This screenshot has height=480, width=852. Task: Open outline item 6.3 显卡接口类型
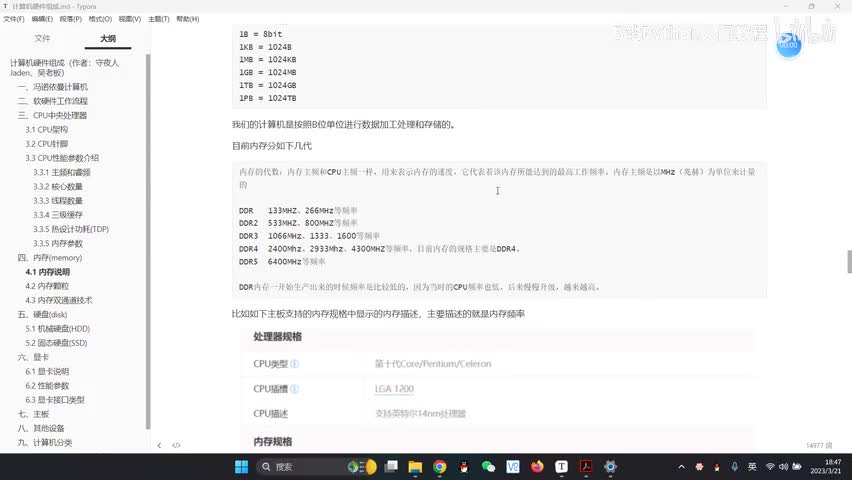55,400
